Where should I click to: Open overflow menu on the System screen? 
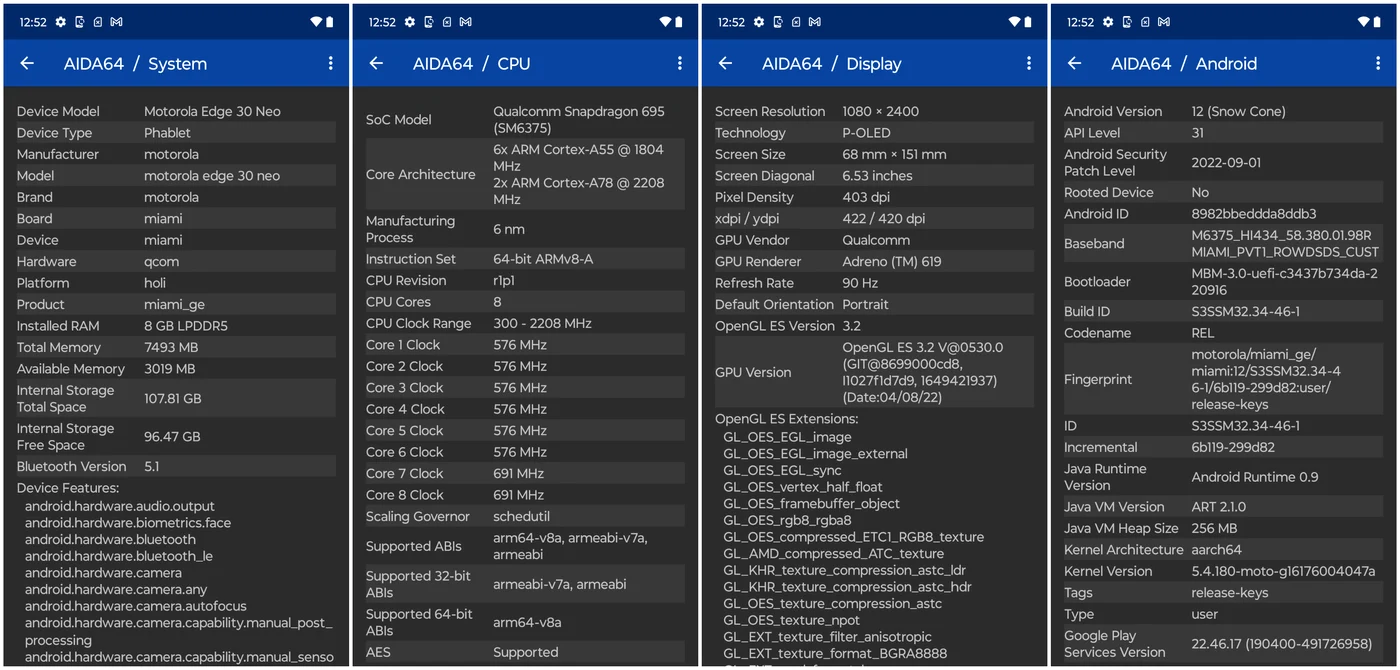tap(331, 63)
